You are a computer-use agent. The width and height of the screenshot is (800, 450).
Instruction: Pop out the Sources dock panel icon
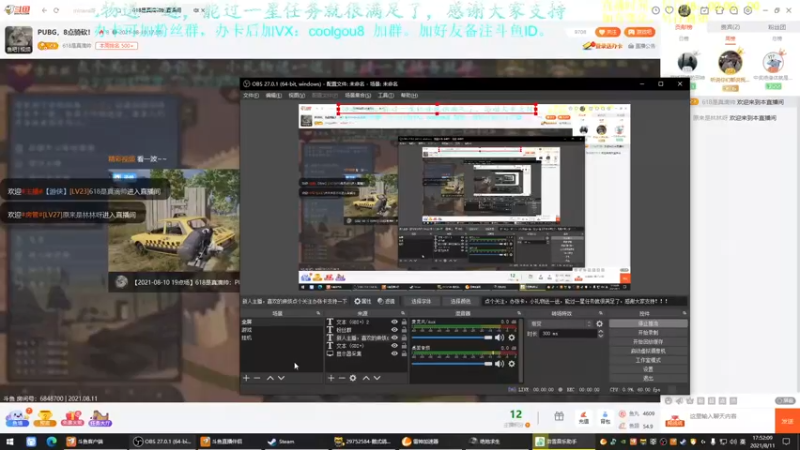tap(403, 313)
